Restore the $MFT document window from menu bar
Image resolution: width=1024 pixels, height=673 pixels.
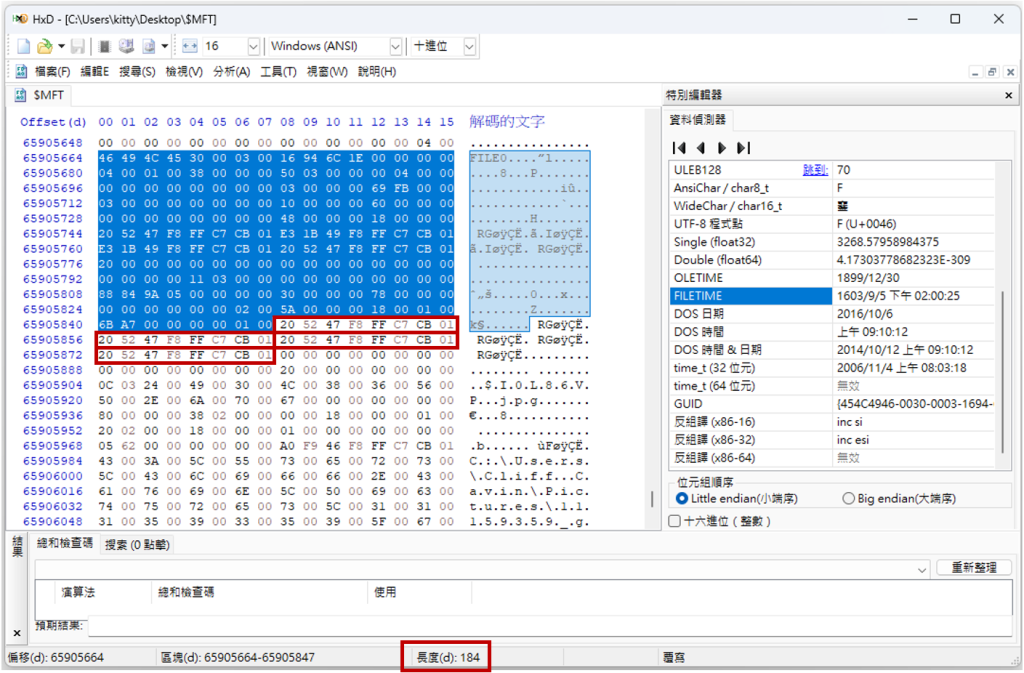[992, 72]
